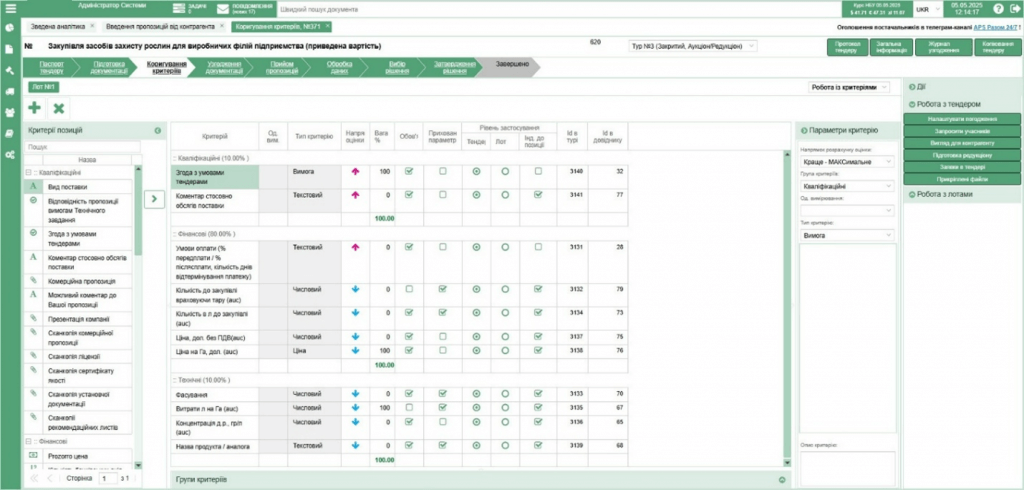Open the Од. вимірювання empty dropdown
1024x490 pixels.
[x=847, y=210]
